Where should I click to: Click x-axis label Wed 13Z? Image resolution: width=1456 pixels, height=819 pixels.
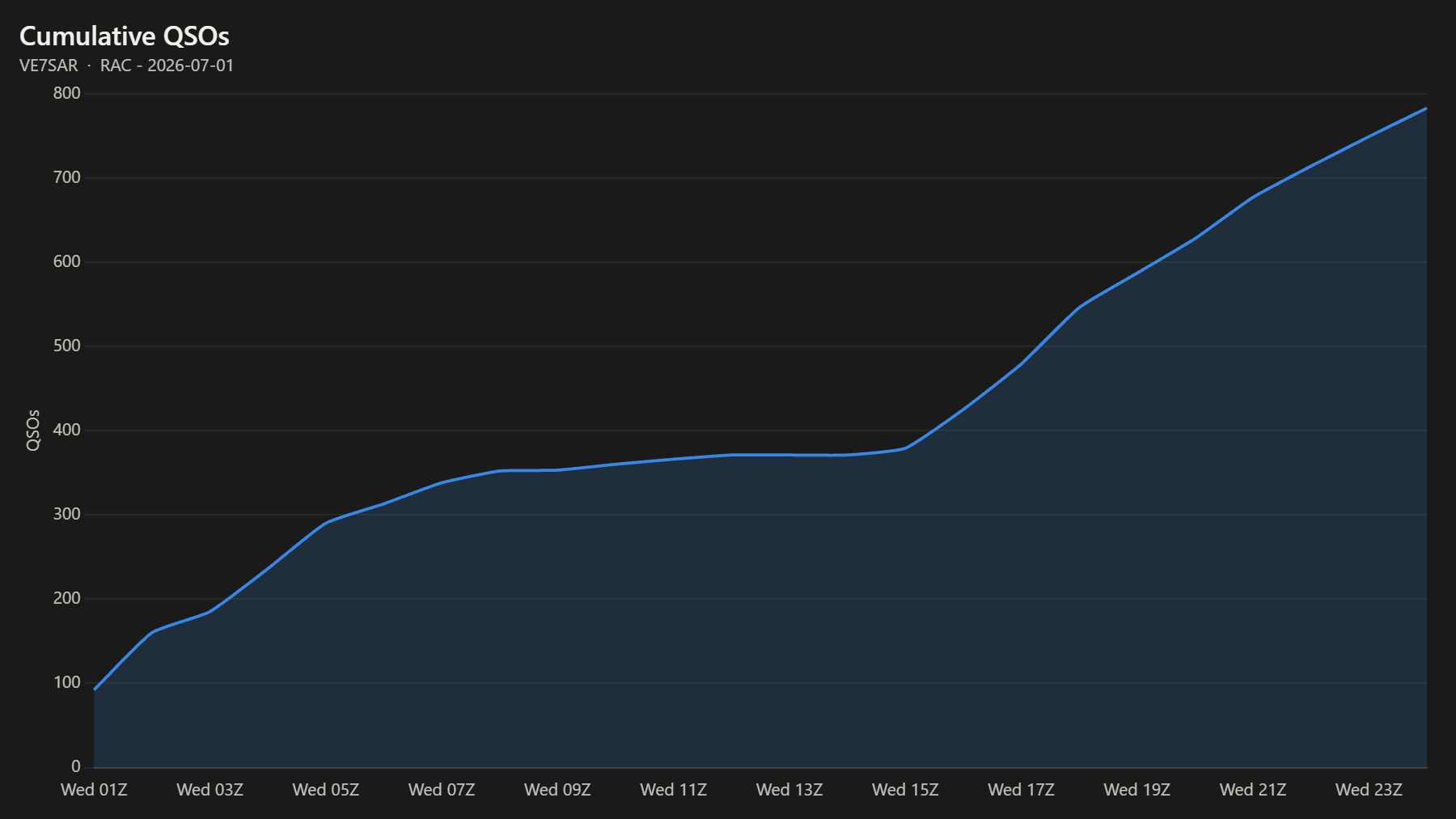coord(789,790)
